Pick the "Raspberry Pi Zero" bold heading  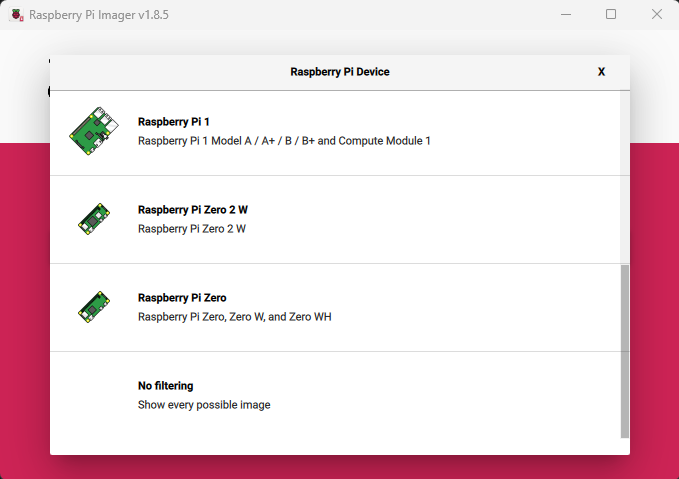point(182,298)
